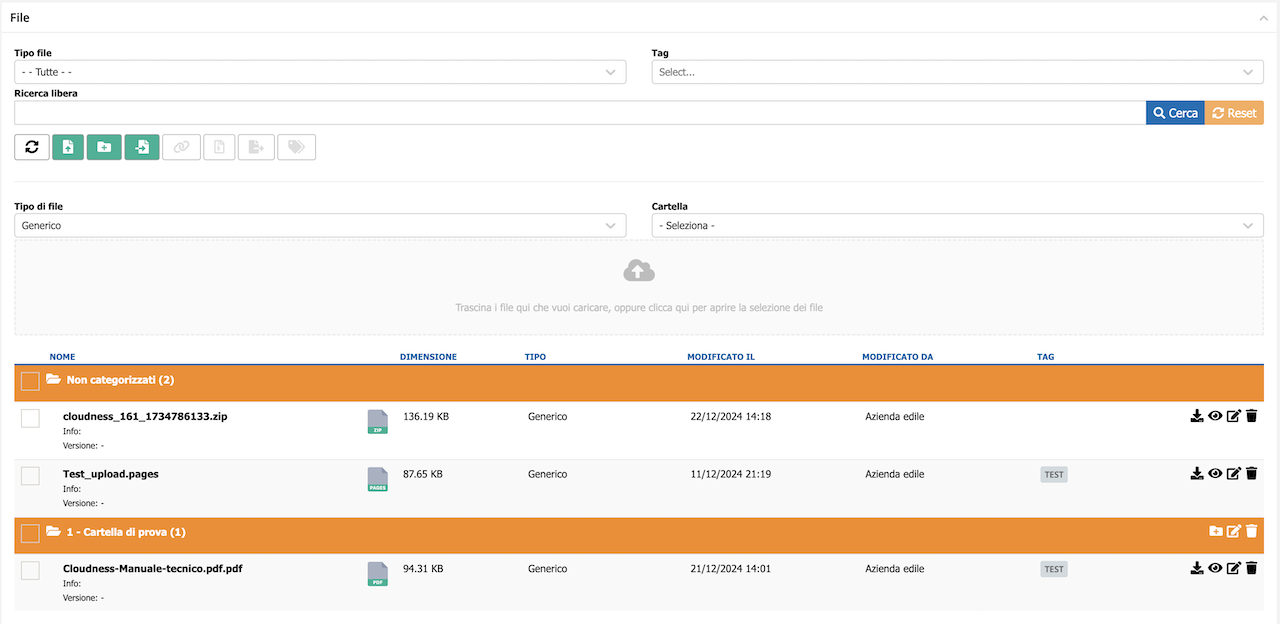Screen dimensions: 1280x624
Task: Click the drop zone to select files
Action: click(x=639, y=287)
